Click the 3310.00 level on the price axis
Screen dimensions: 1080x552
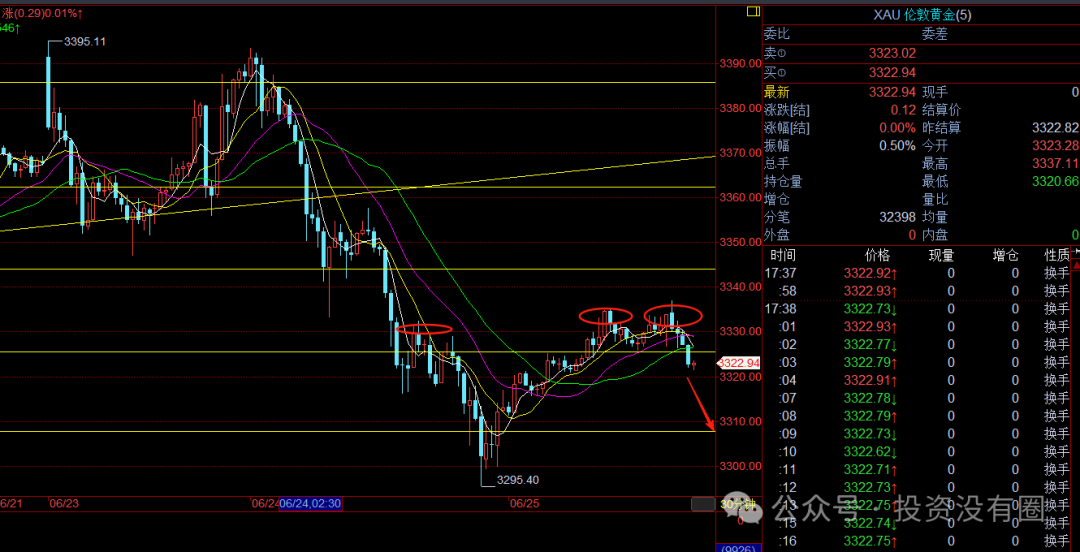point(739,422)
